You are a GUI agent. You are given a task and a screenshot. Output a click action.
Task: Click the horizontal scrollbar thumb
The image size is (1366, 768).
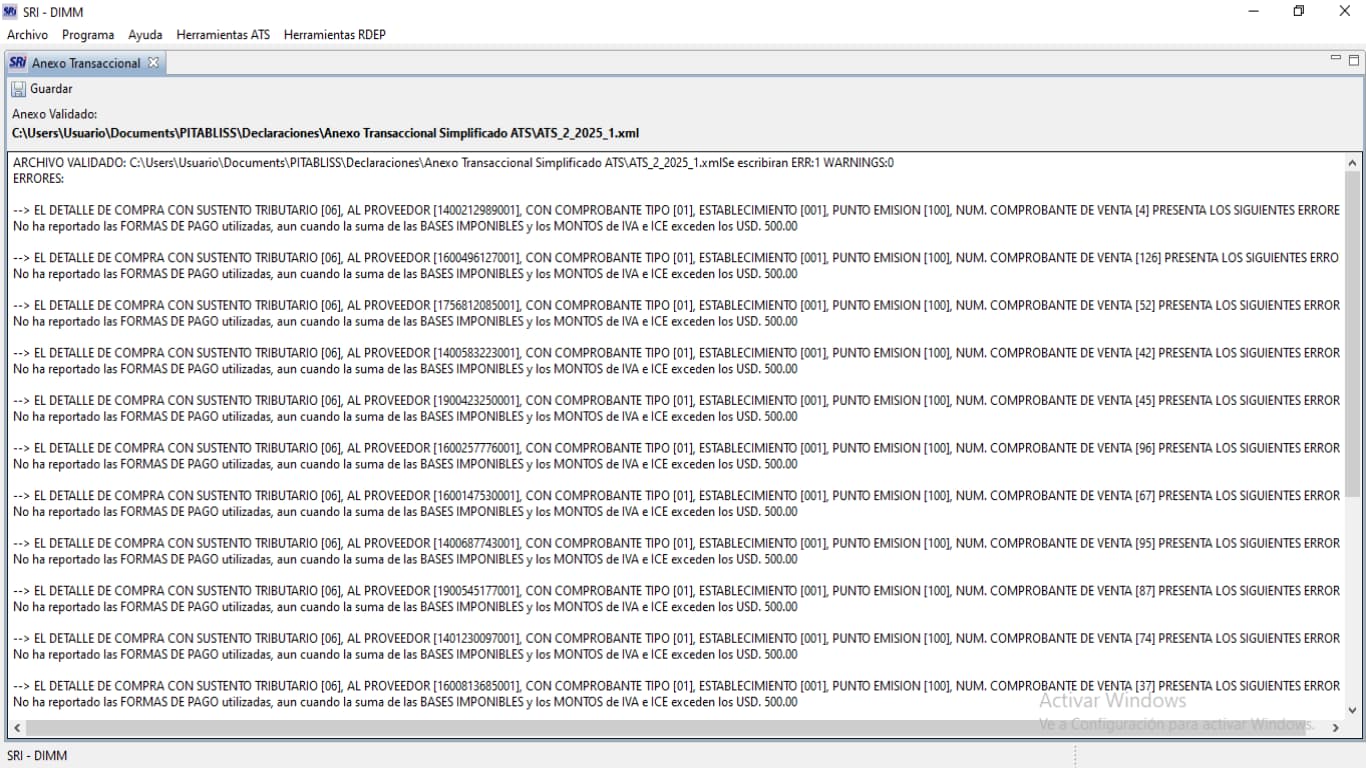[665, 728]
